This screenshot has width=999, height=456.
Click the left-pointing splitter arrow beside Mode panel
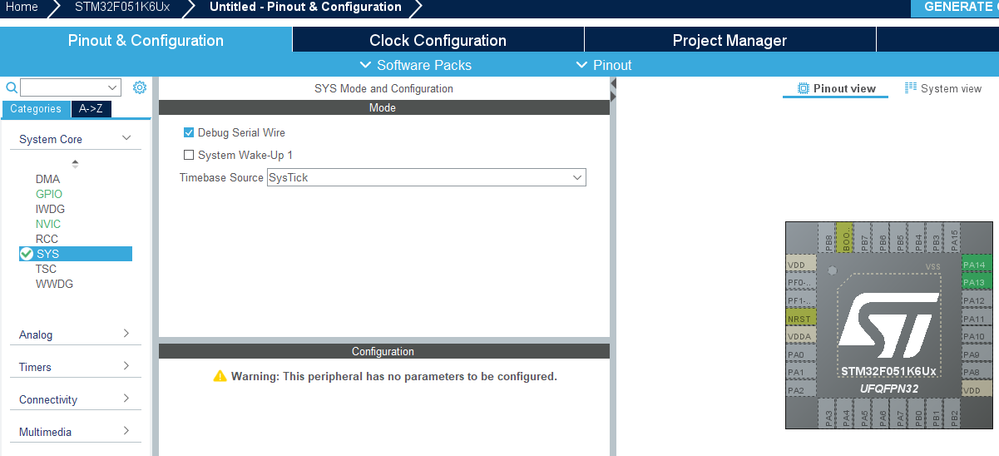614,83
